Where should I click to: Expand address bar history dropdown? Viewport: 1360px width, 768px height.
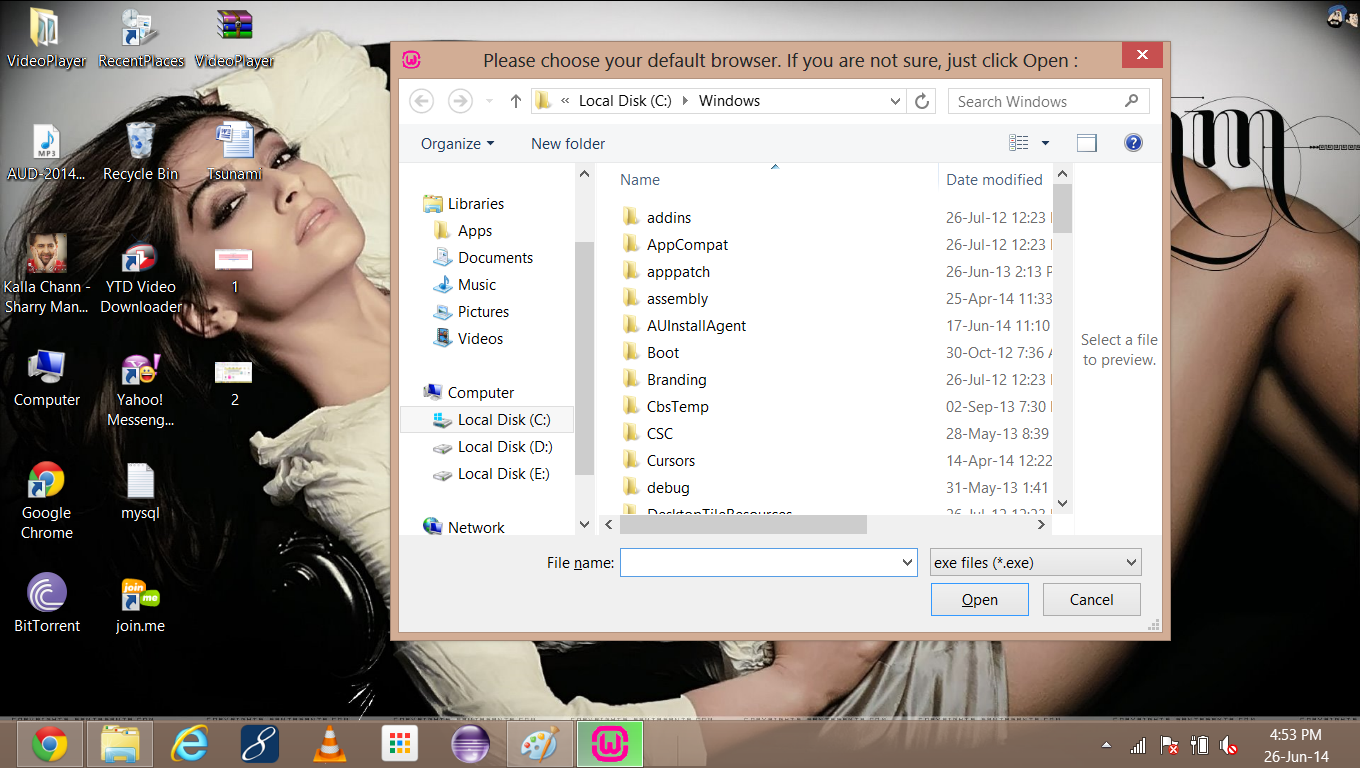click(x=895, y=101)
